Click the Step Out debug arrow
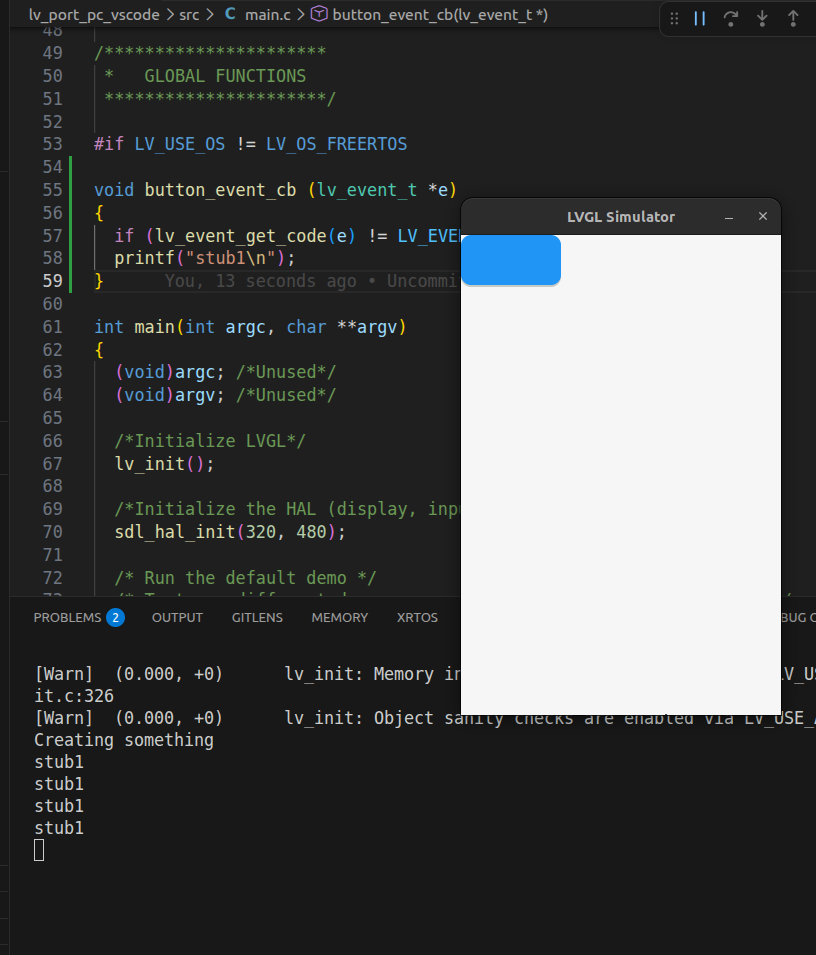The width and height of the screenshot is (816, 955). [x=793, y=18]
